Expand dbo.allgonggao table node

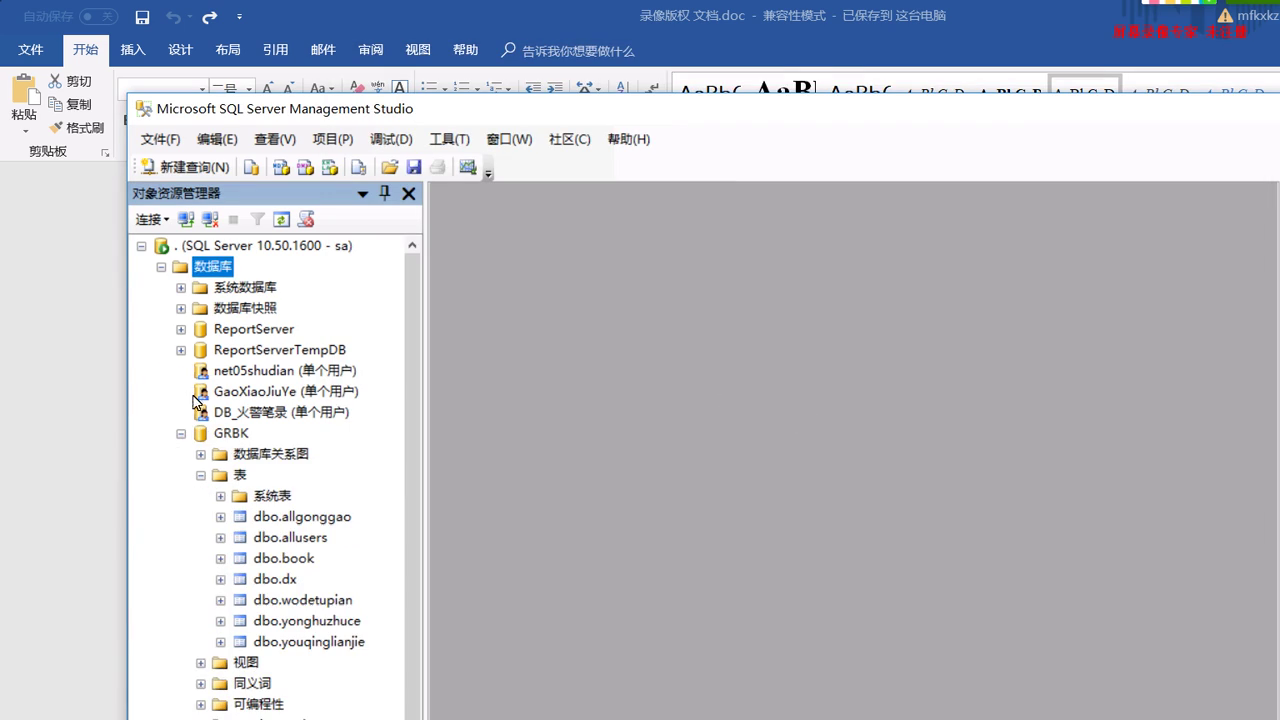(x=221, y=517)
